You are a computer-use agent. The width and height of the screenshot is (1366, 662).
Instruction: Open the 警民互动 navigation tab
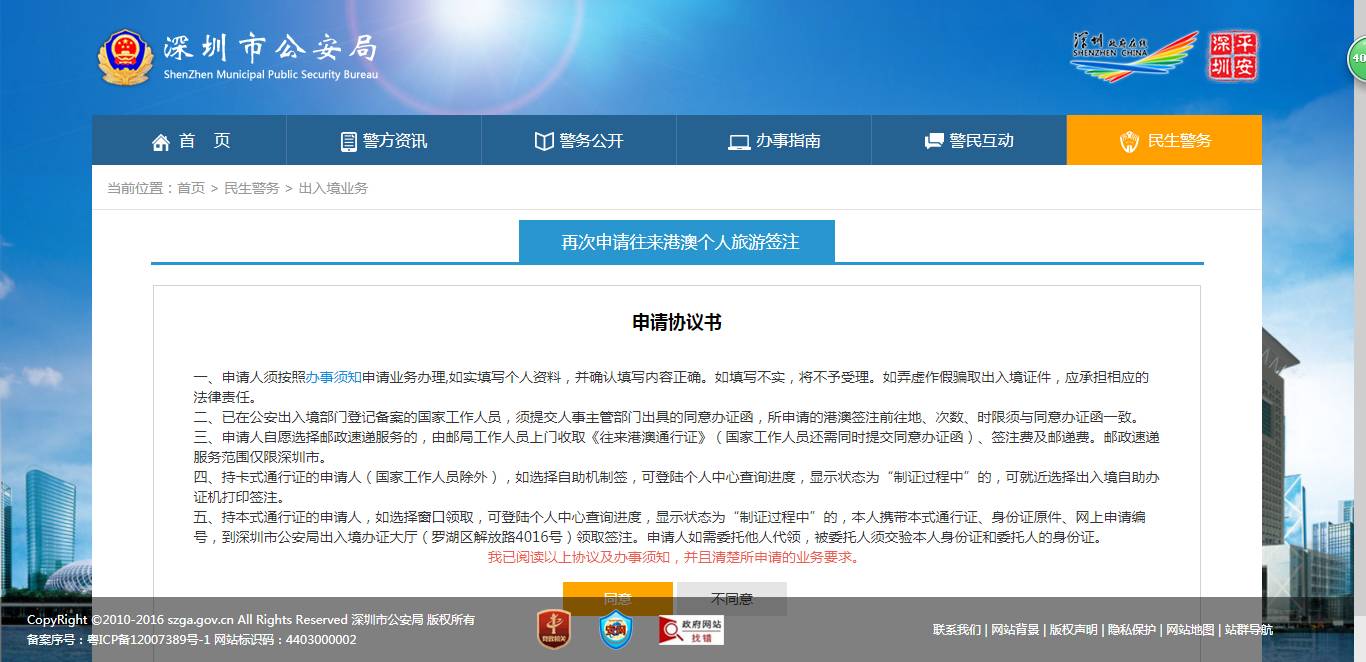[x=969, y=141]
